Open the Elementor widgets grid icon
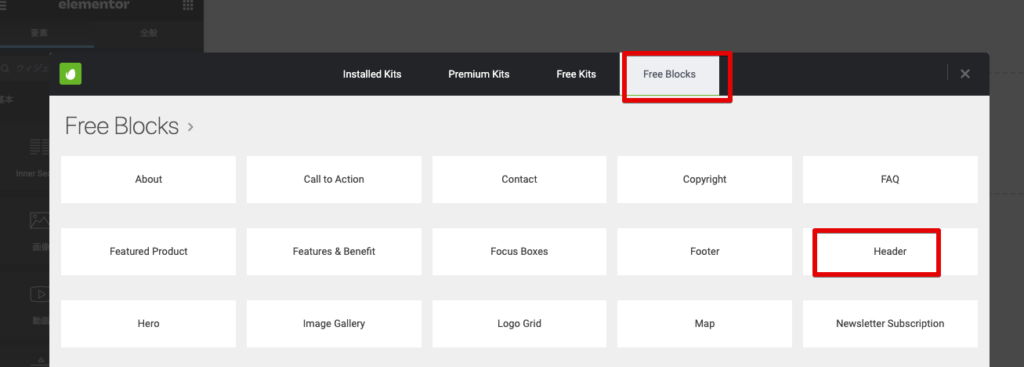 point(188,5)
